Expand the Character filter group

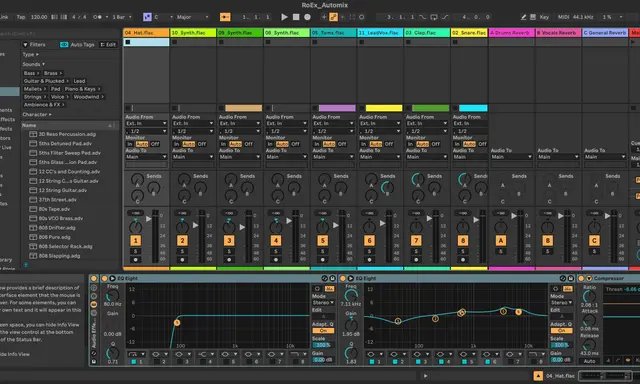click(x=37, y=115)
